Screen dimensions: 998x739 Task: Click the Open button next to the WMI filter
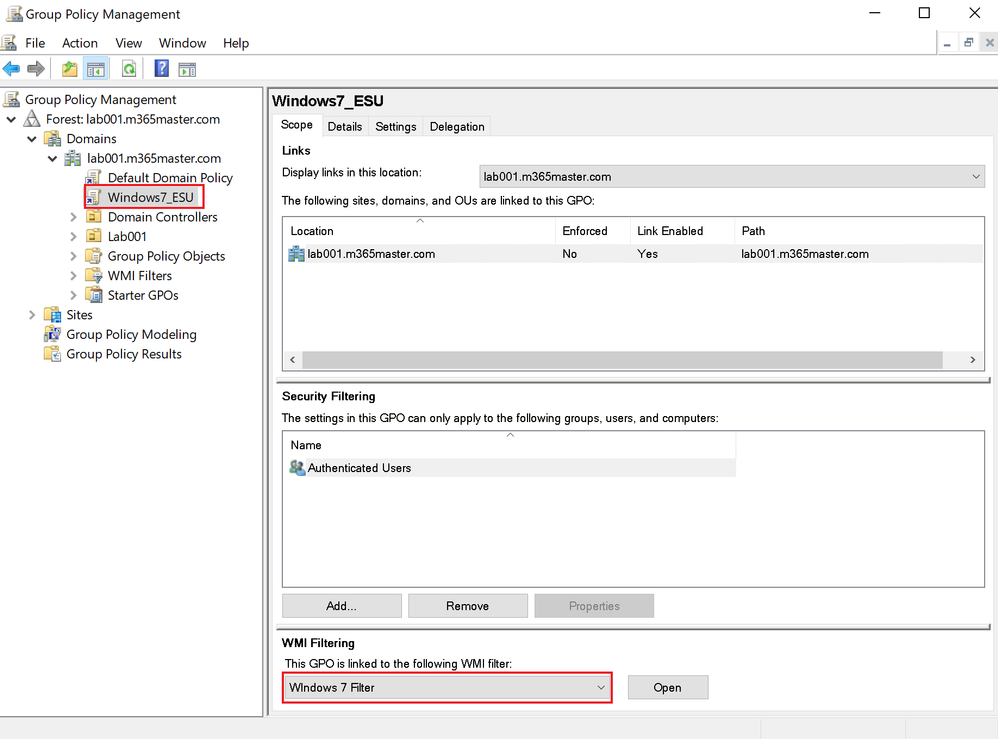(667, 687)
